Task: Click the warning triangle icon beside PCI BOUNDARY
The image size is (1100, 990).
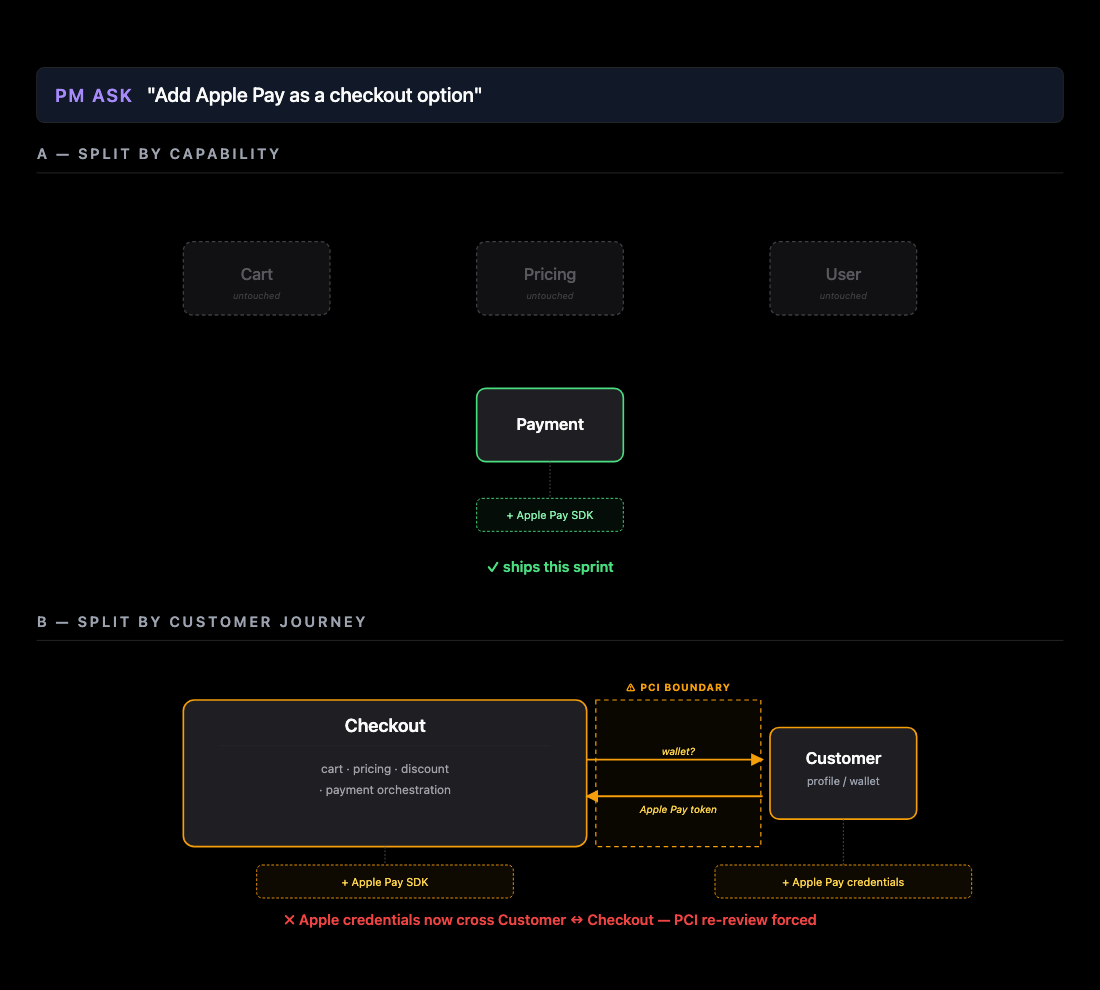Action: 631,688
